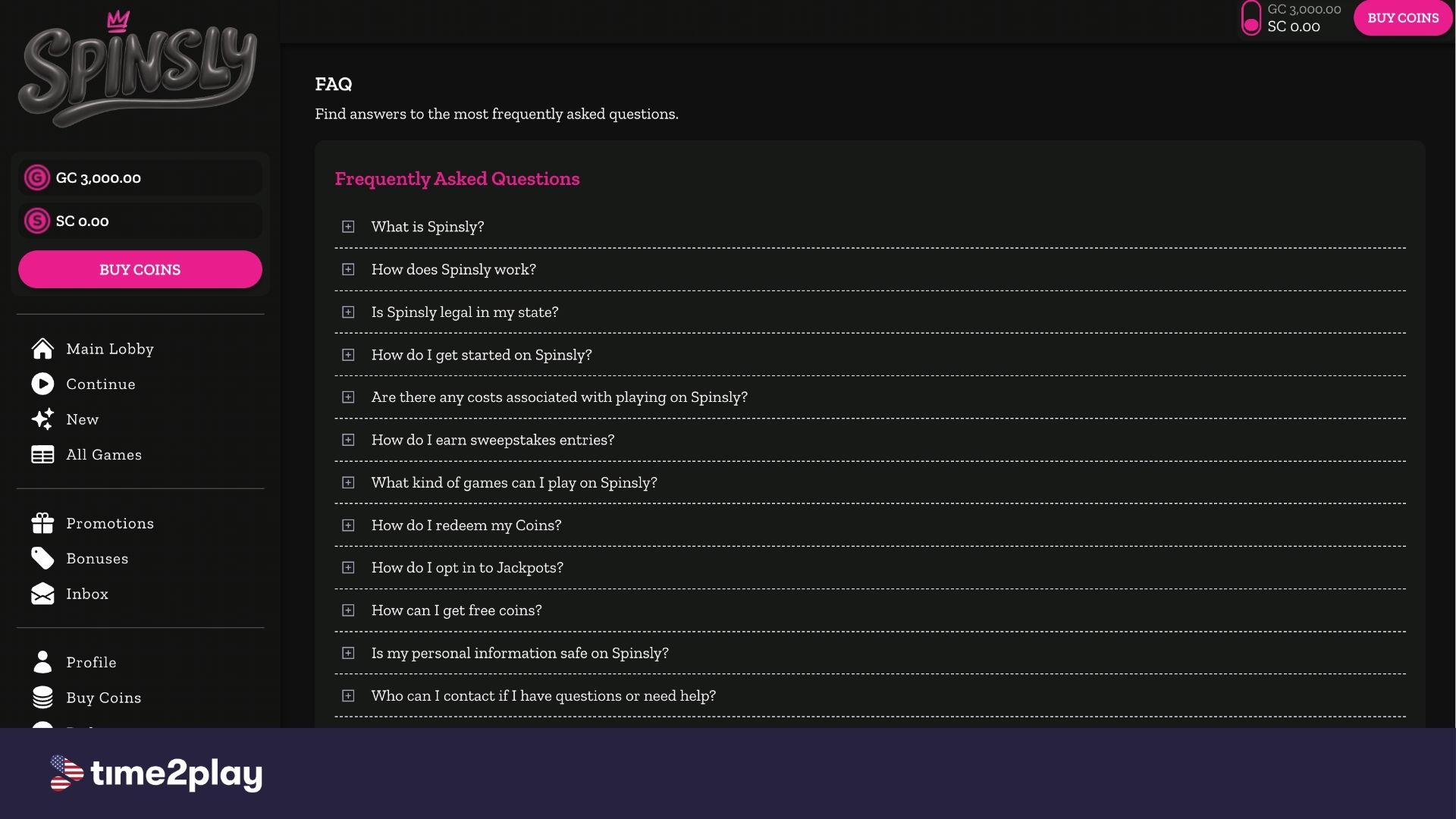This screenshot has width=1456, height=819.
Task: Click the Spinsly logo
Action: click(x=138, y=70)
